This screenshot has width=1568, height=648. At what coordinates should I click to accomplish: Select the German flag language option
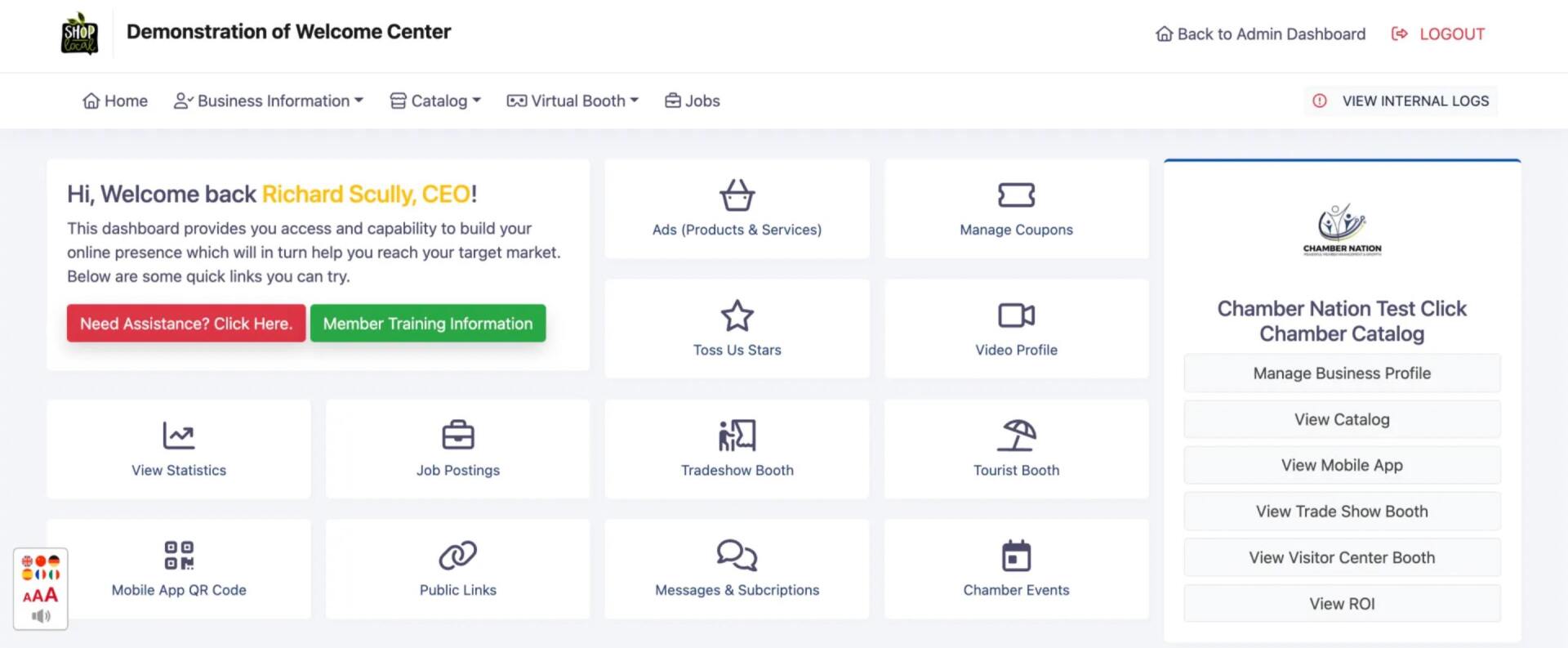54,561
